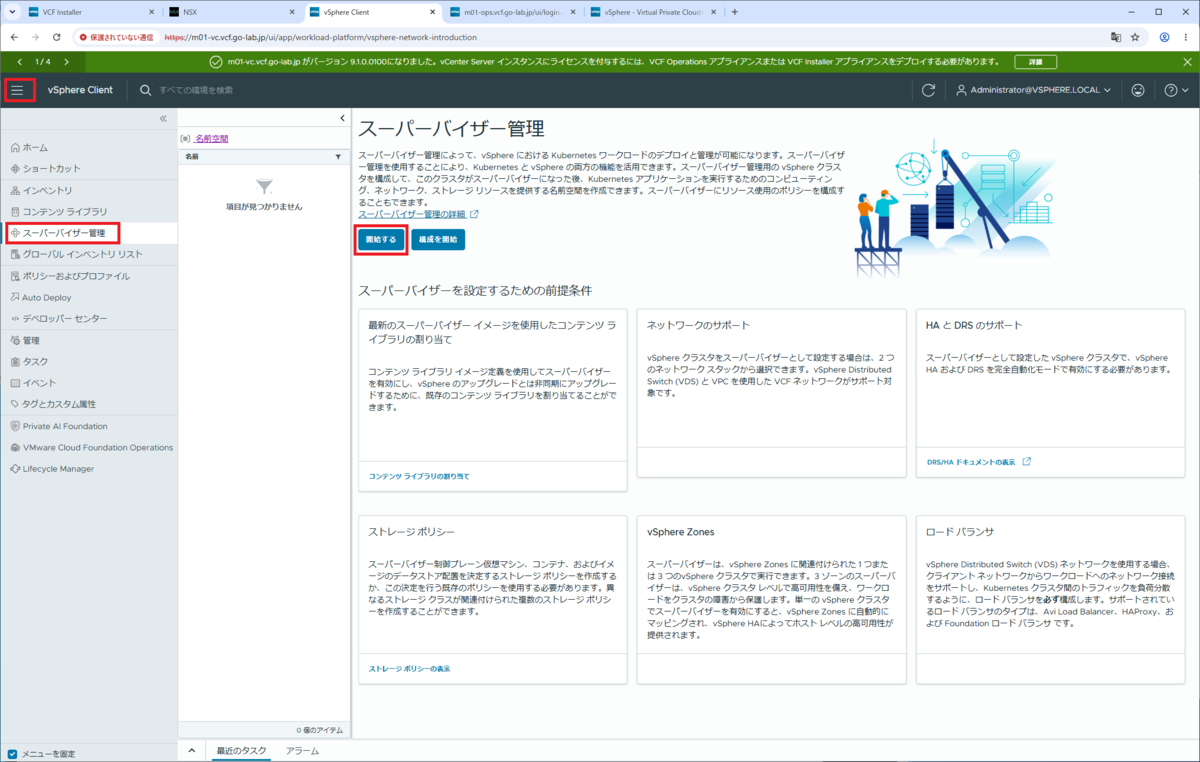This screenshot has height=762, width=1200.
Task: Open タスク in the sidebar
Action: coord(35,362)
